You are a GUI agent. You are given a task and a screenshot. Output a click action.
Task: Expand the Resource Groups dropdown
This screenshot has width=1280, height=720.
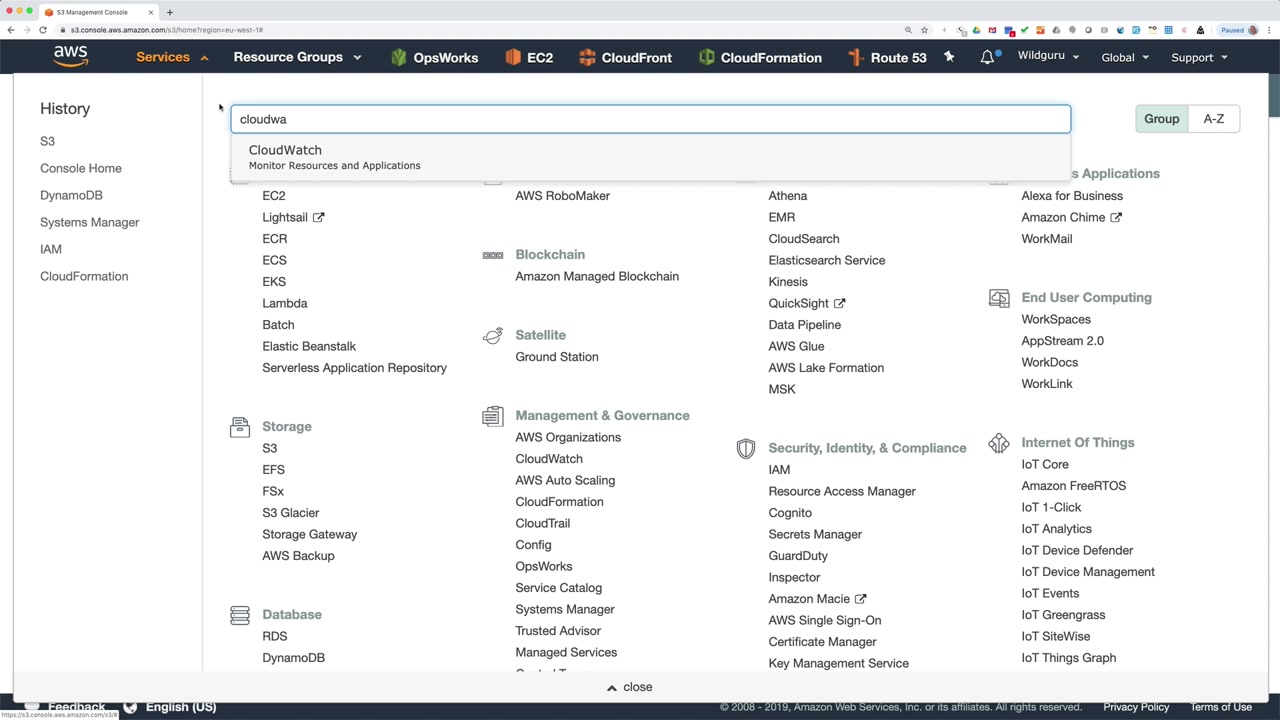pos(297,57)
